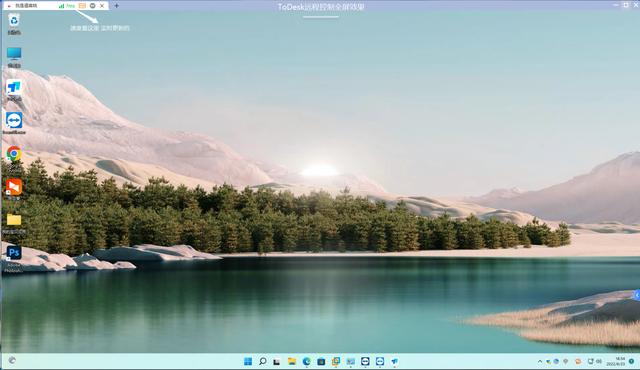Open taskbar search magnifier
The height and width of the screenshot is (370, 640).
pos(262,361)
